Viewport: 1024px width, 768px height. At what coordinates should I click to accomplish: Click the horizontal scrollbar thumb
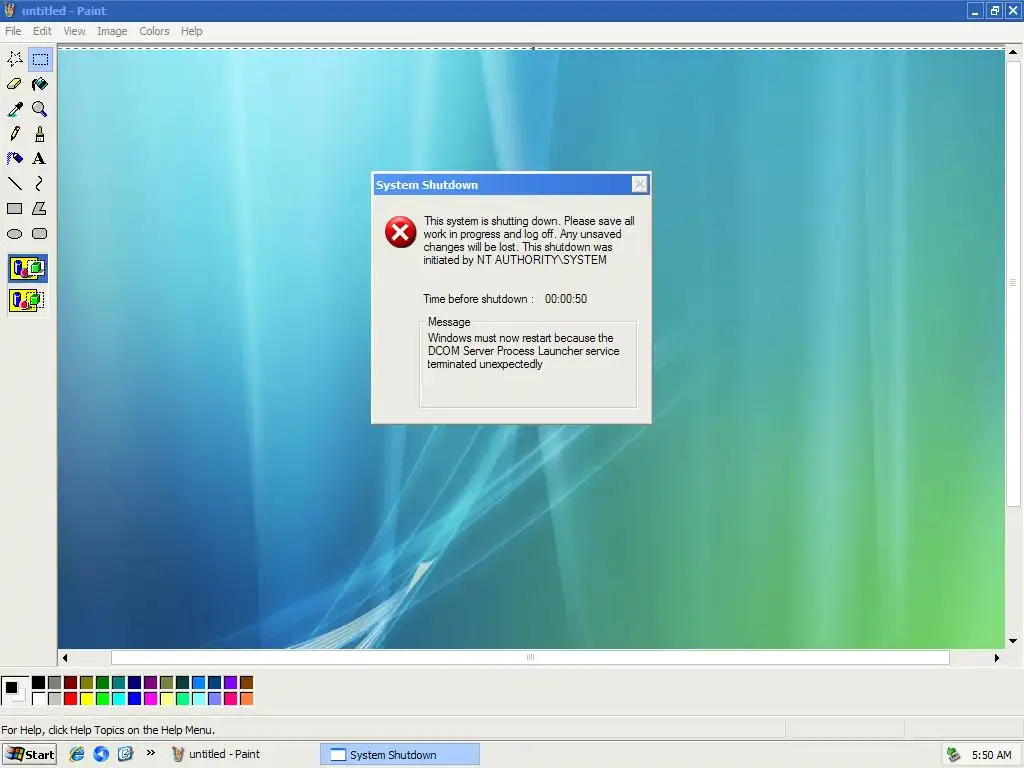click(x=530, y=658)
